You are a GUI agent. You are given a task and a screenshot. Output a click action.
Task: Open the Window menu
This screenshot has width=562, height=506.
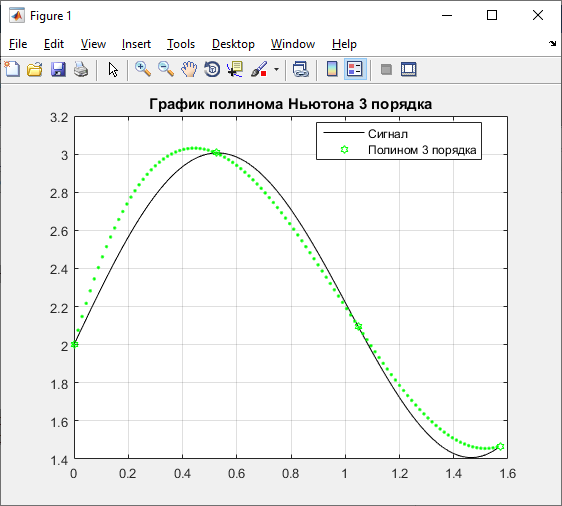point(293,44)
